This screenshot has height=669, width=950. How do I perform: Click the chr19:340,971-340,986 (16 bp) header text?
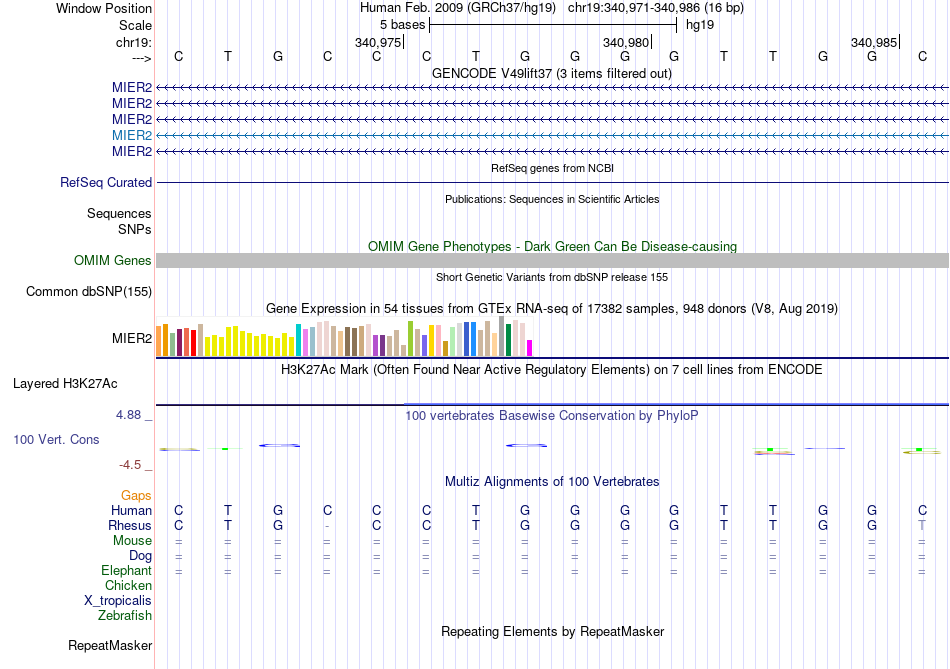coord(656,8)
